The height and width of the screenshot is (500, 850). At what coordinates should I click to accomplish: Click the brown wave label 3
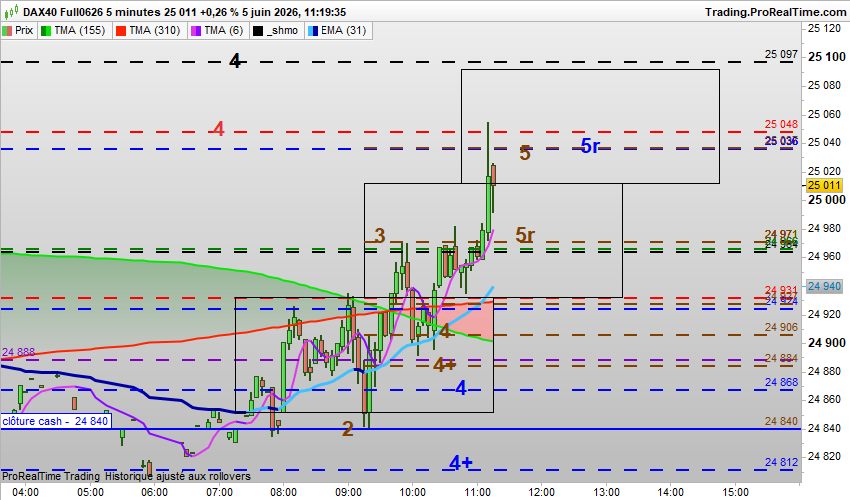[379, 235]
